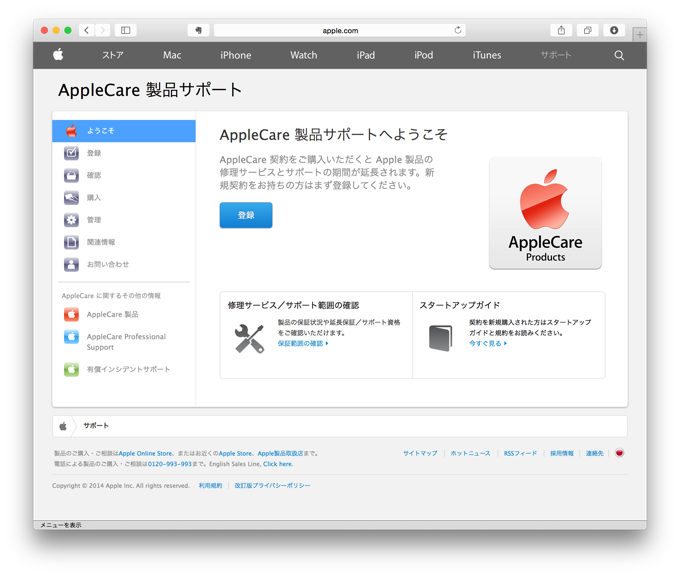Open the Safari share menu
This screenshot has width=680, height=577.
[561, 30]
